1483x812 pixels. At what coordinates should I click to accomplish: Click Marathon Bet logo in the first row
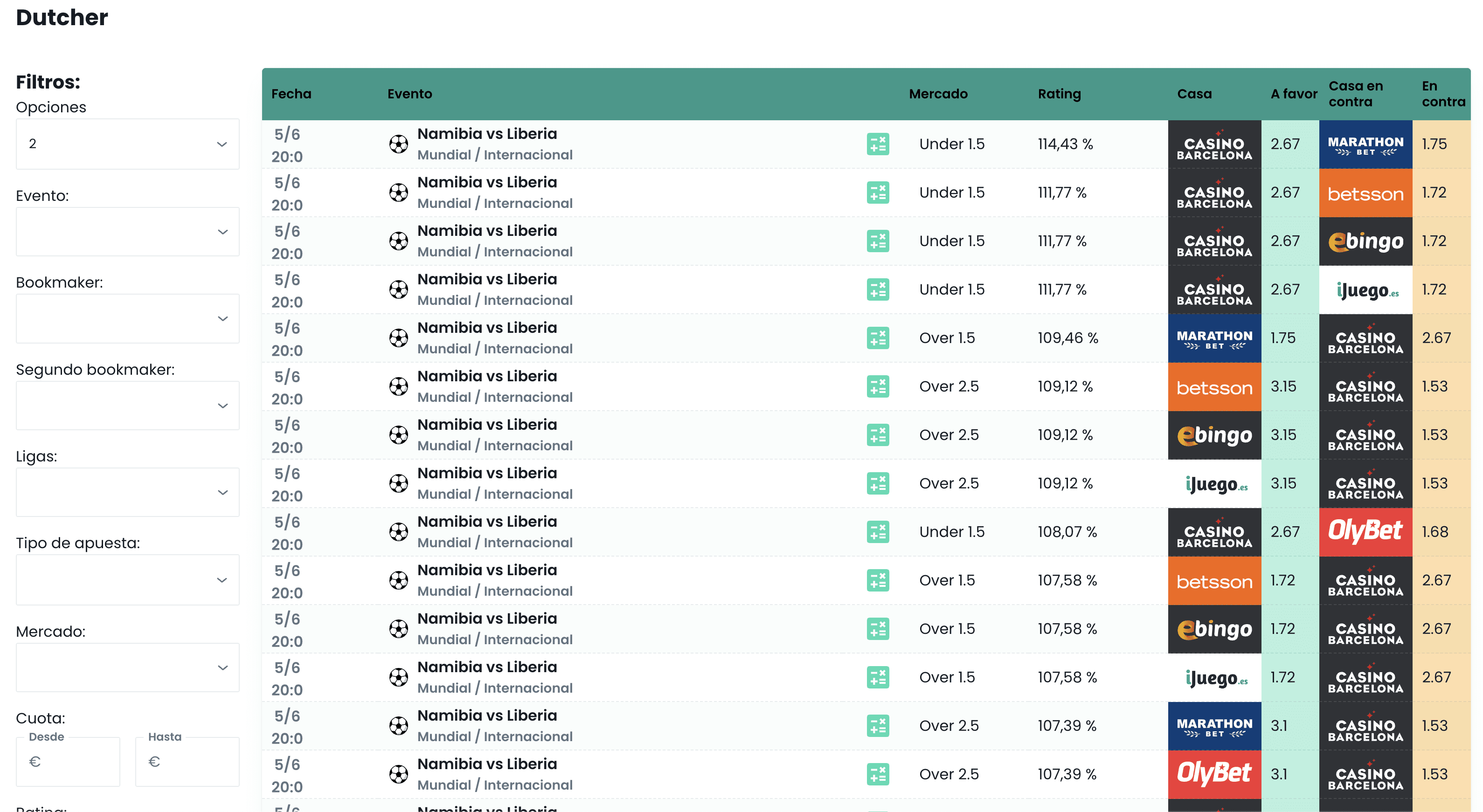point(1365,144)
